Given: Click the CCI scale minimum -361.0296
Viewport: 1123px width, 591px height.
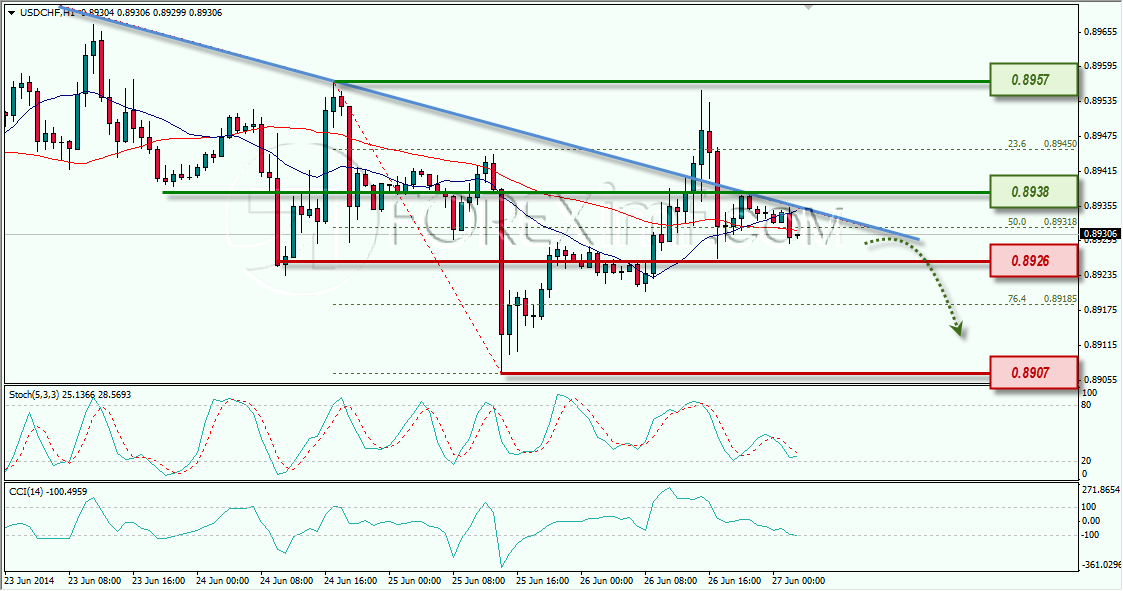Looking at the screenshot, I should (1102, 566).
